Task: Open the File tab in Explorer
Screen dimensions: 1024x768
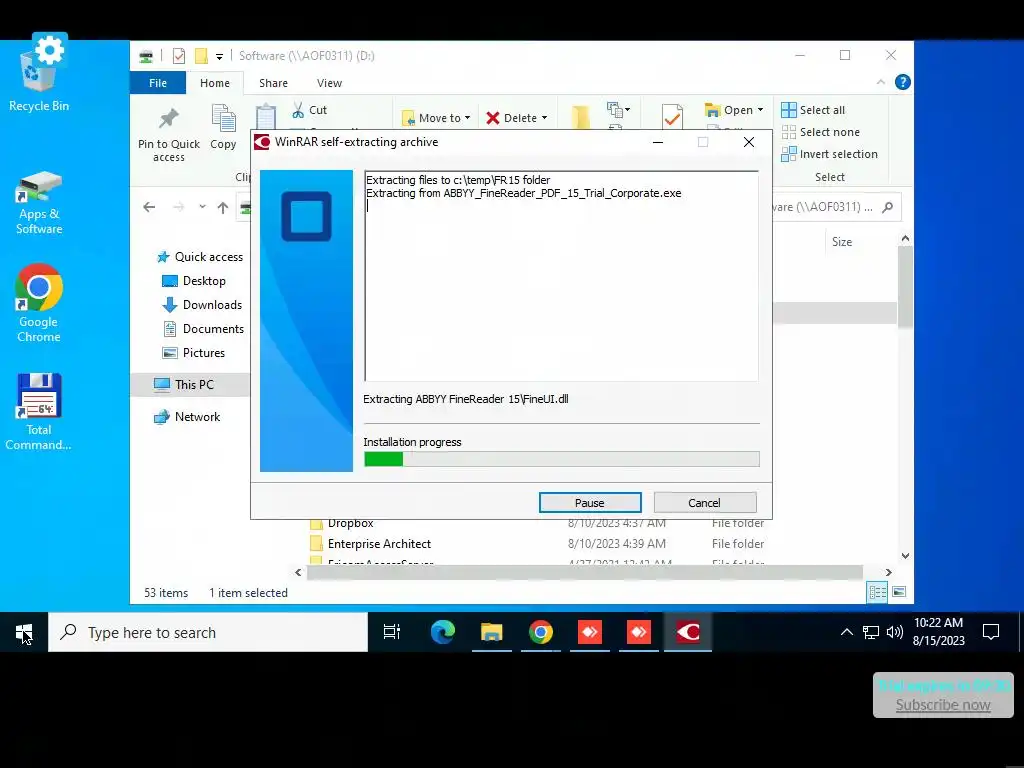Action: [157, 83]
